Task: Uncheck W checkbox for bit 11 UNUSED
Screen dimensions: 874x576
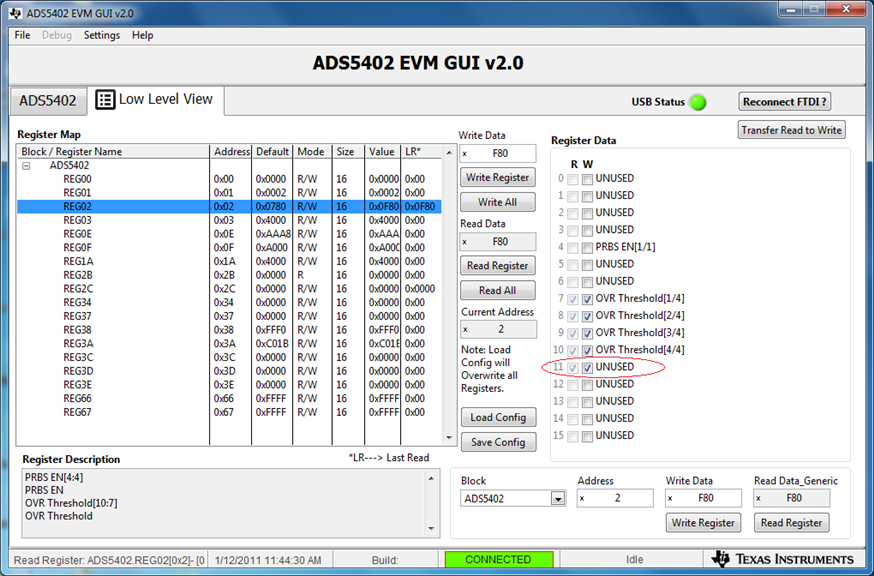Action: click(x=587, y=368)
